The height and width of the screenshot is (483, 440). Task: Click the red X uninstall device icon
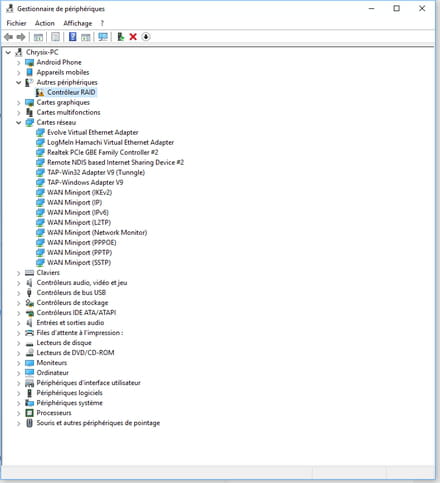[133, 37]
